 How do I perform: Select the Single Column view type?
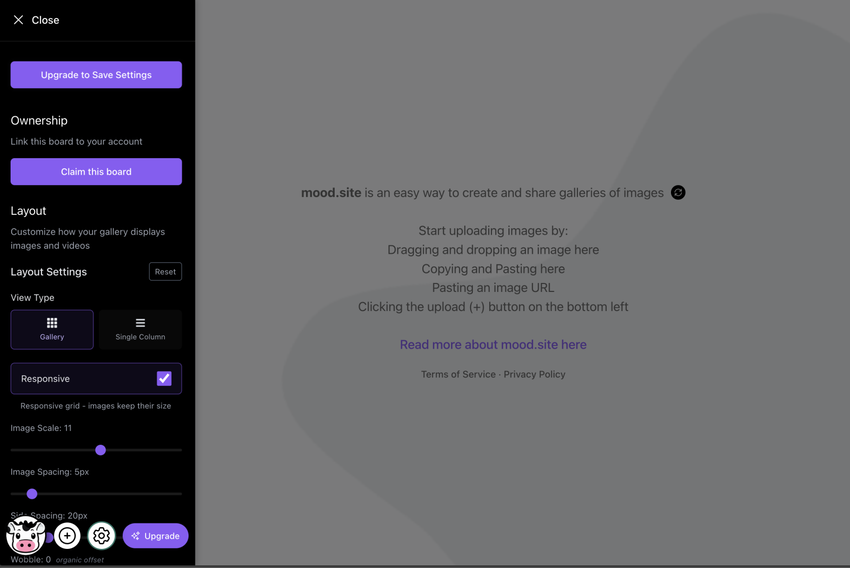(x=140, y=329)
